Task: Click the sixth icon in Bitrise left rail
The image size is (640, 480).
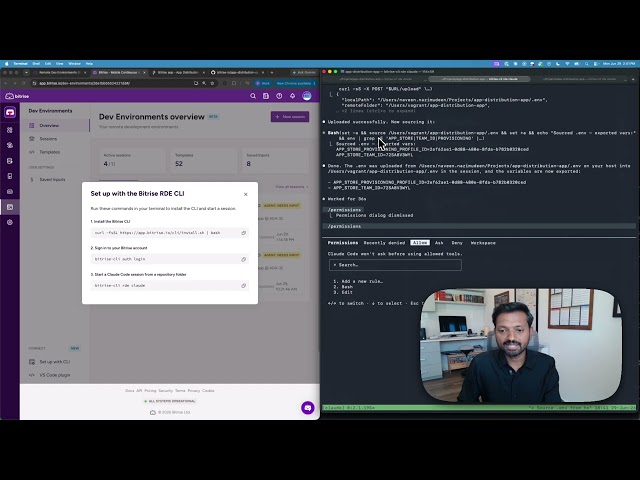Action: coord(10,191)
